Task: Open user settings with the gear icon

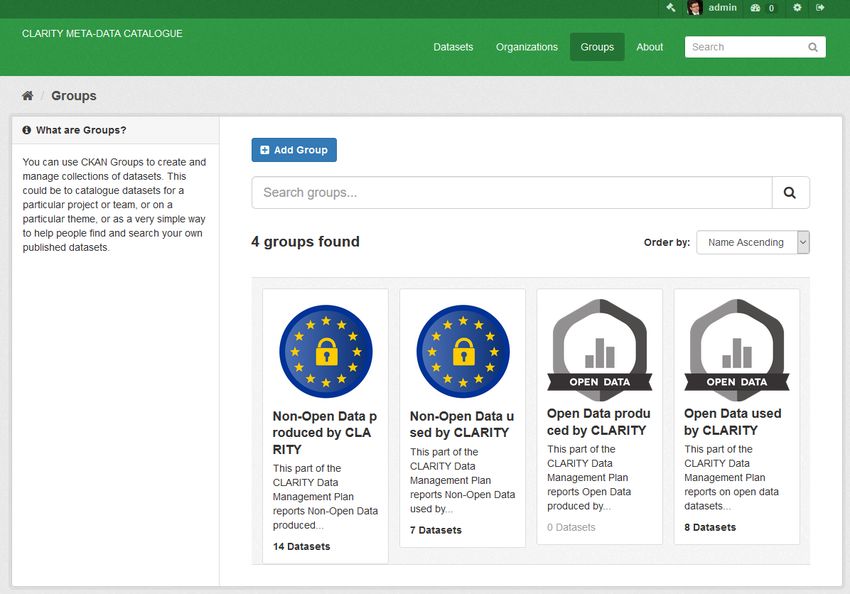Action: pos(797,8)
